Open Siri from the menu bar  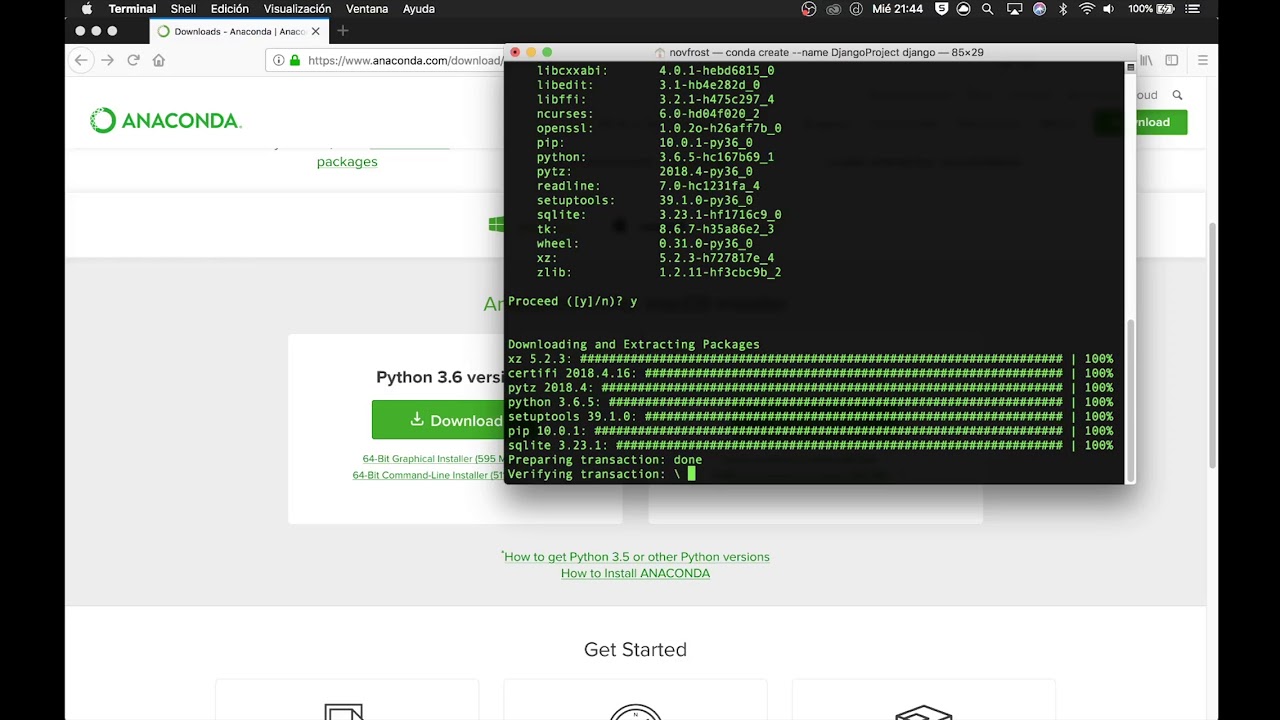[x=1039, y=9]
